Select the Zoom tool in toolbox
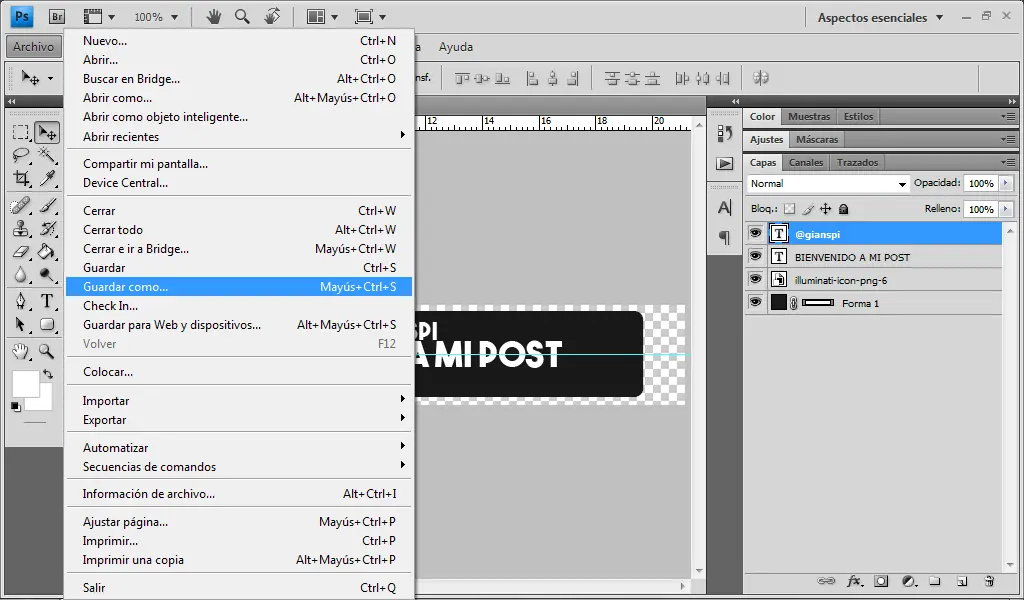 (x=47, y=351)
